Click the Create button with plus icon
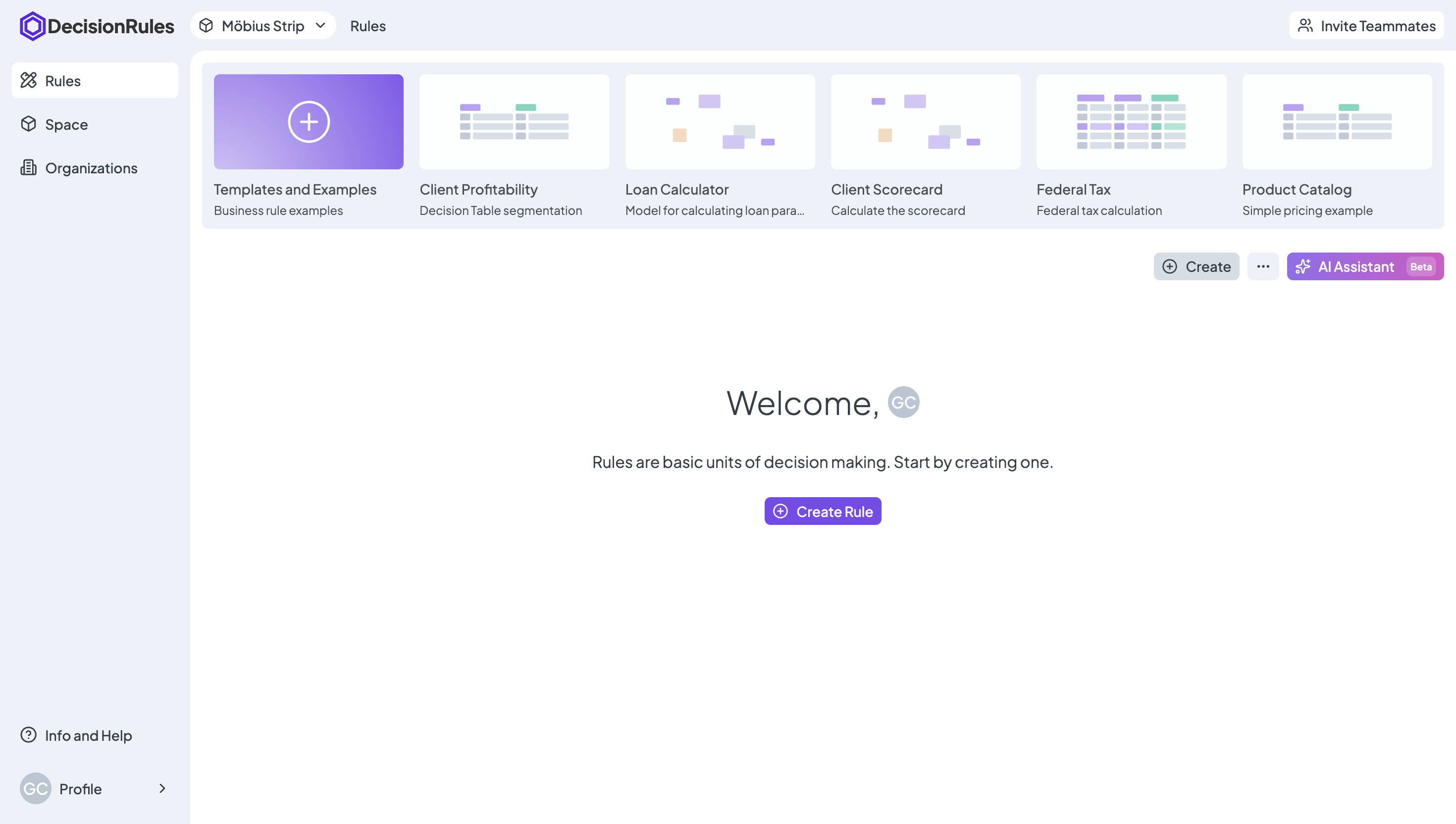 [1196, 266]
